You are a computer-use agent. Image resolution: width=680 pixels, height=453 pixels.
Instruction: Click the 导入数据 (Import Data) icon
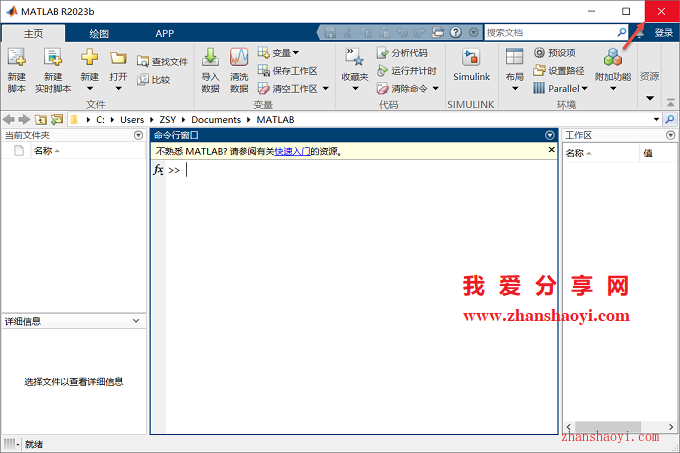210,58
